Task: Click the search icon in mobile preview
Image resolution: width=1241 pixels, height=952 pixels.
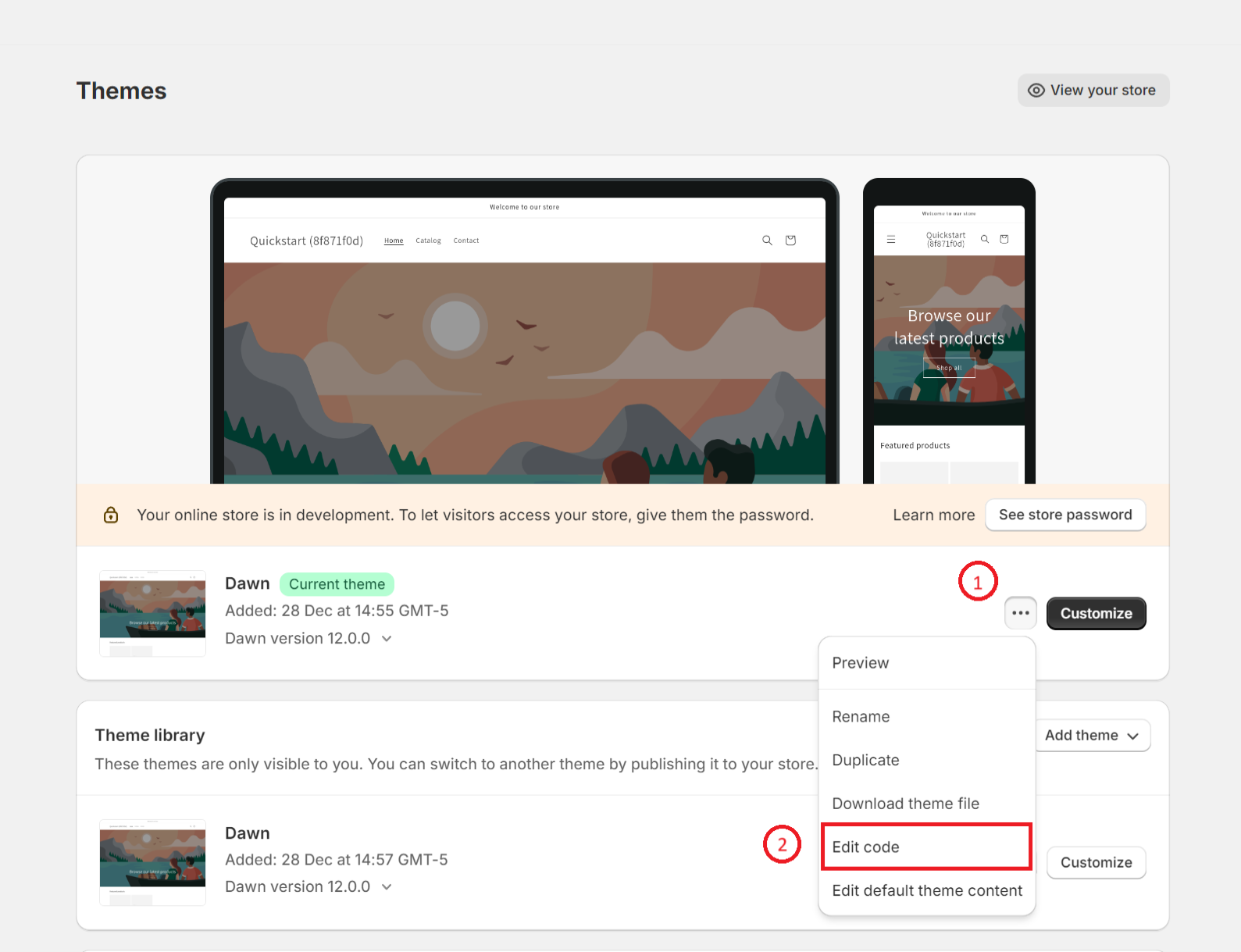Action: point(985,239)
